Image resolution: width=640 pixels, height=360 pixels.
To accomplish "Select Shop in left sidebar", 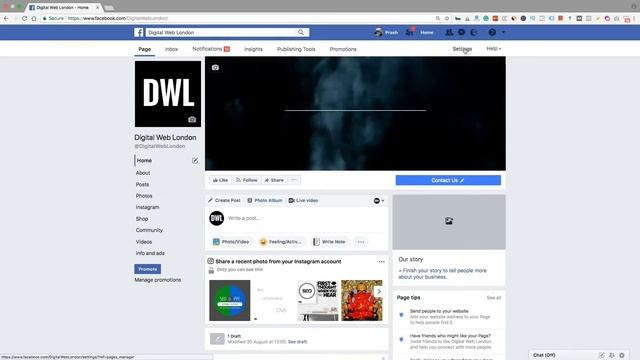I will (x=142, y=219).
